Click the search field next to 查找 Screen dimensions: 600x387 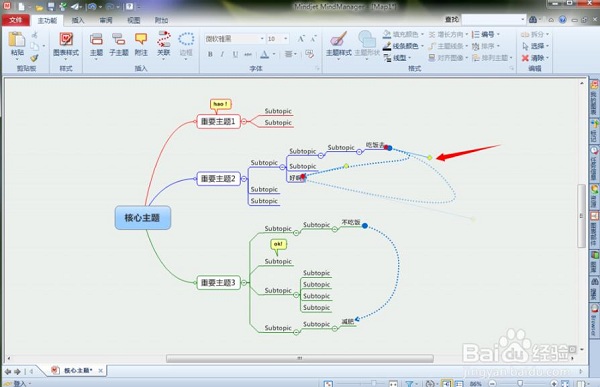tap(494, 19)
